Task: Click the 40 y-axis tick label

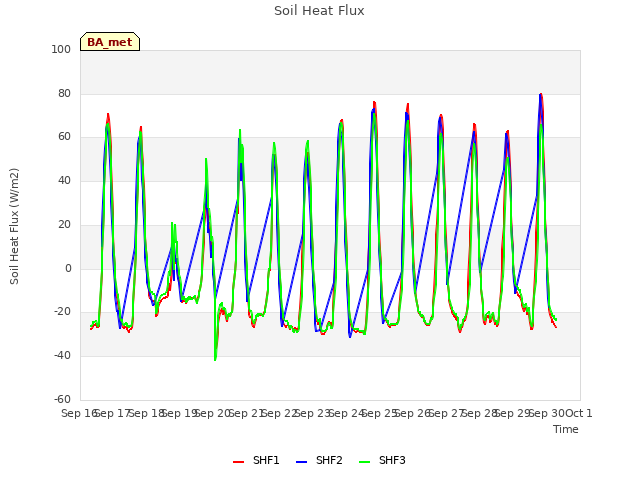Action: point(64,180)
